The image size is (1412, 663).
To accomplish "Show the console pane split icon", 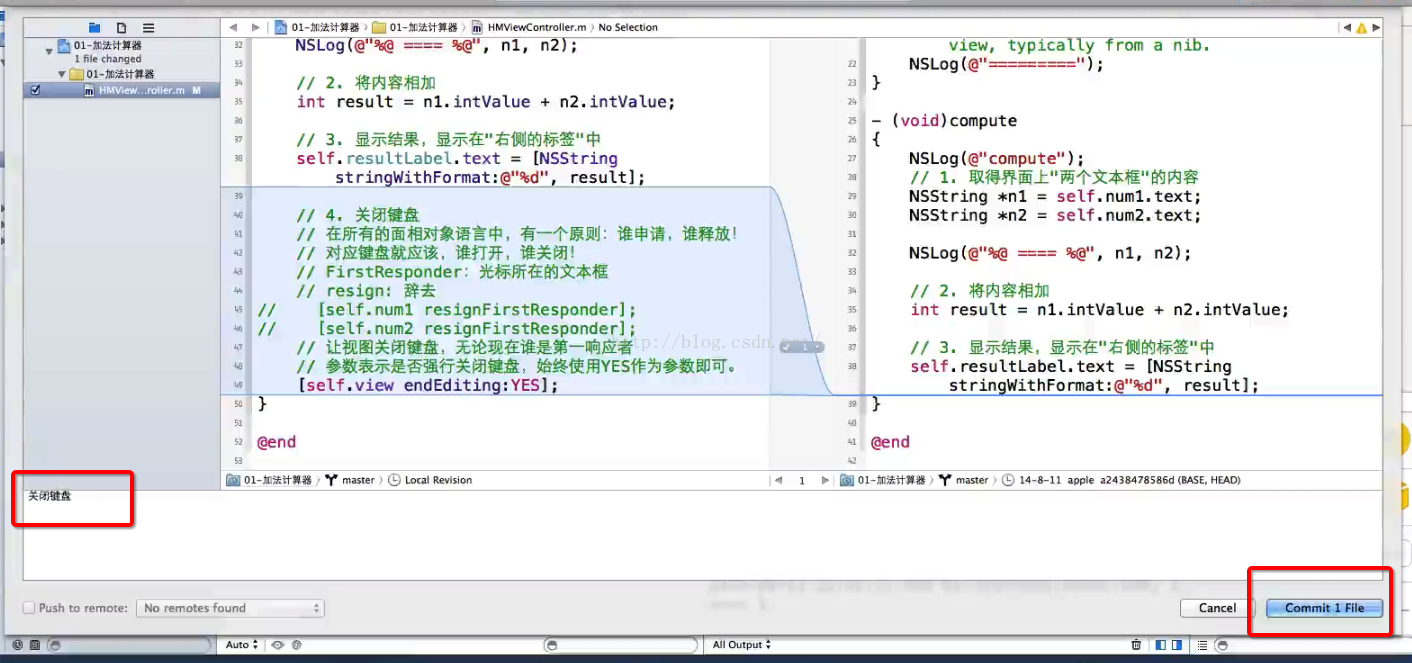I will [x=1178, y=645].
